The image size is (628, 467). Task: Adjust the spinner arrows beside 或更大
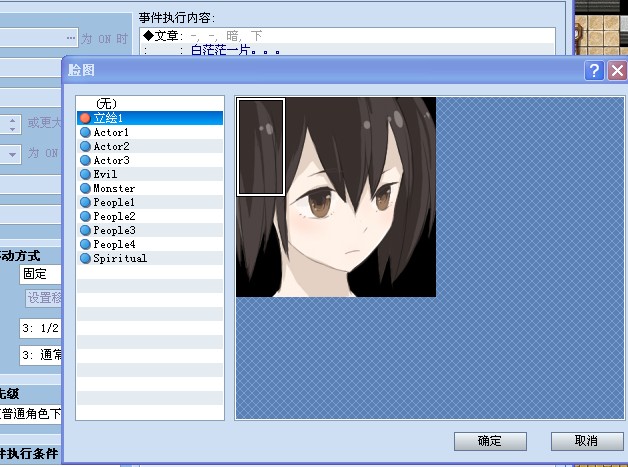click(x=12, y=124)
